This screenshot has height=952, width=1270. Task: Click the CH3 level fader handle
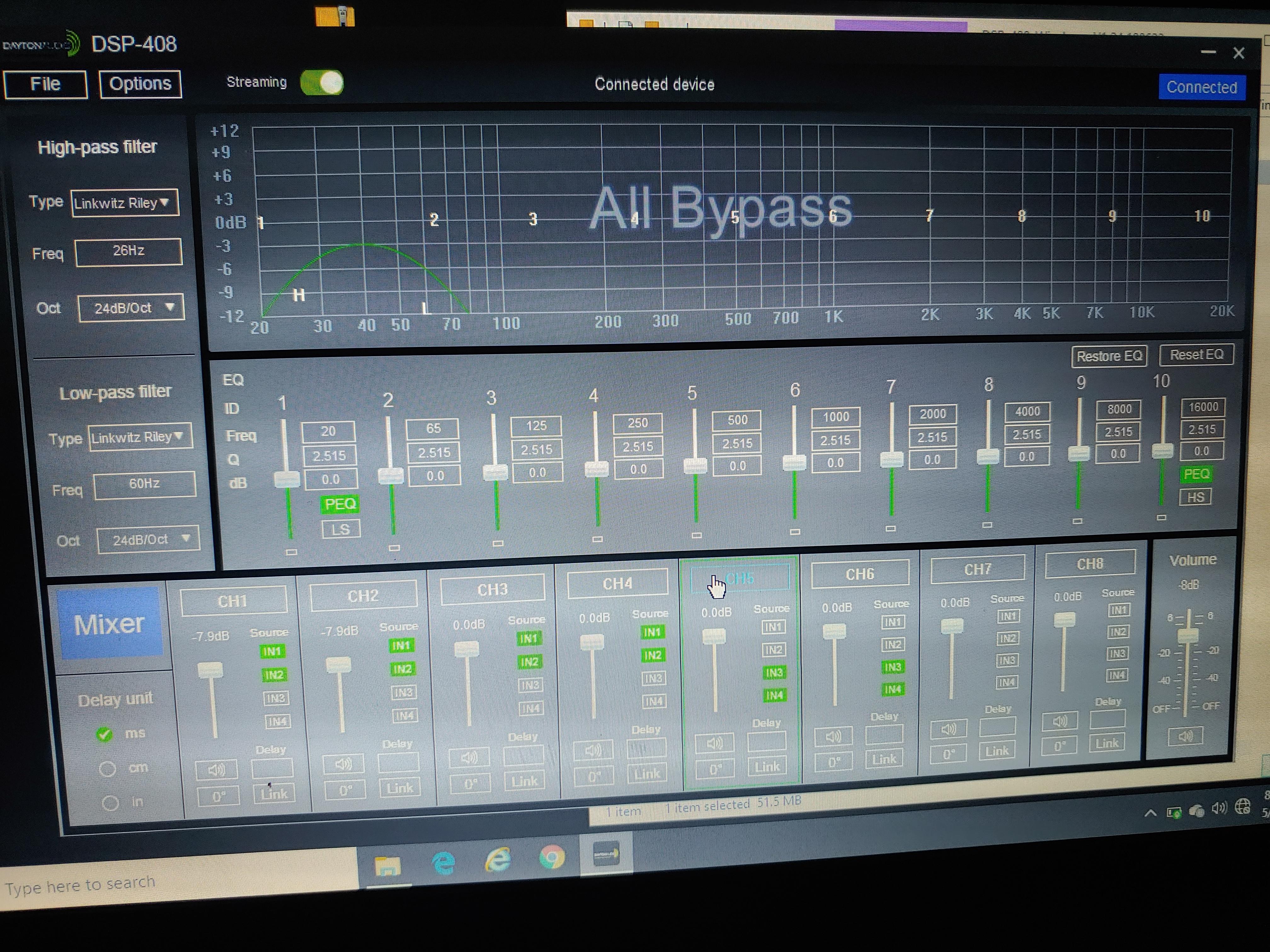(x=466, y=649)
